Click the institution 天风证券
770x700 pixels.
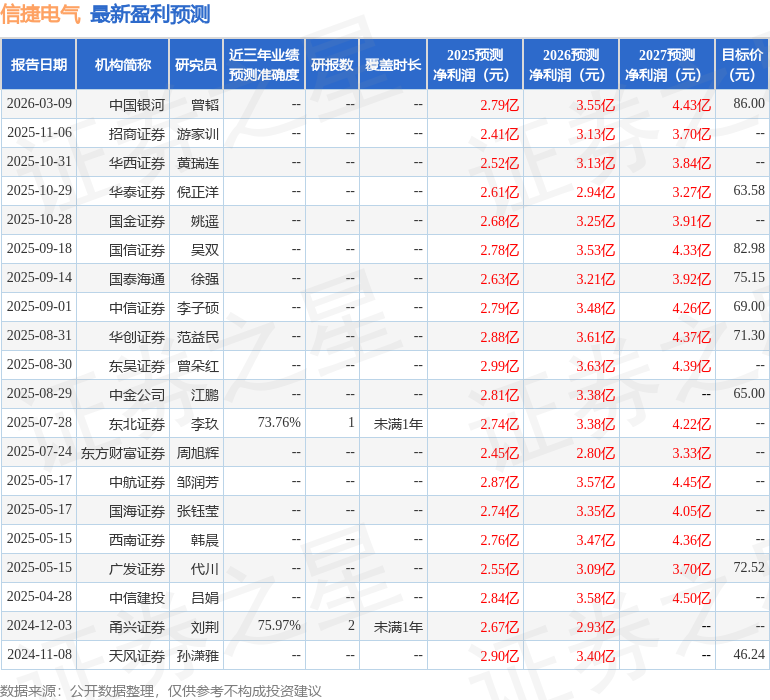pos(137,655)
